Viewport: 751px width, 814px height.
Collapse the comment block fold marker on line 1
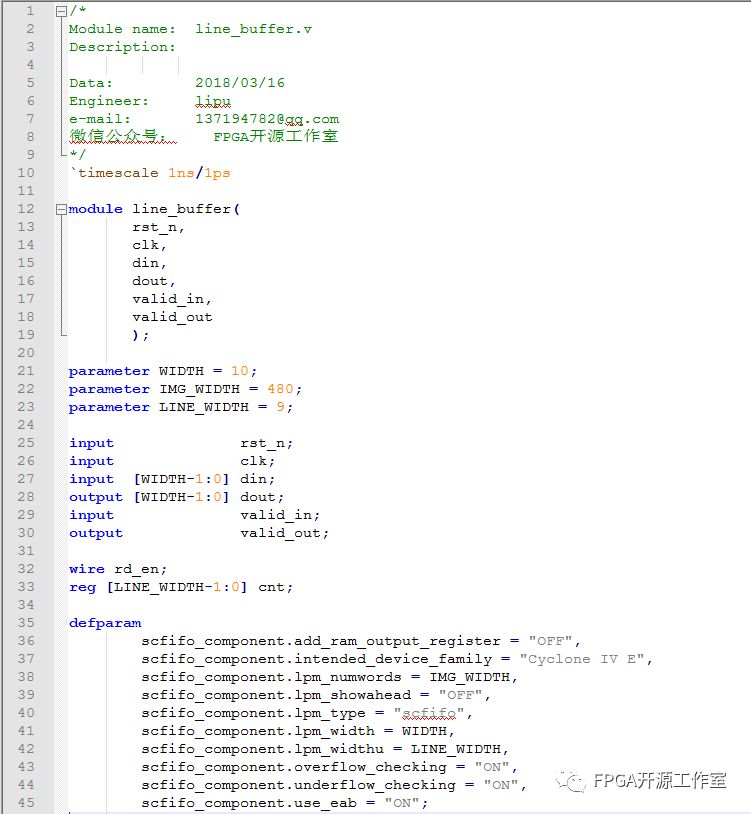(x=61, y=11)
